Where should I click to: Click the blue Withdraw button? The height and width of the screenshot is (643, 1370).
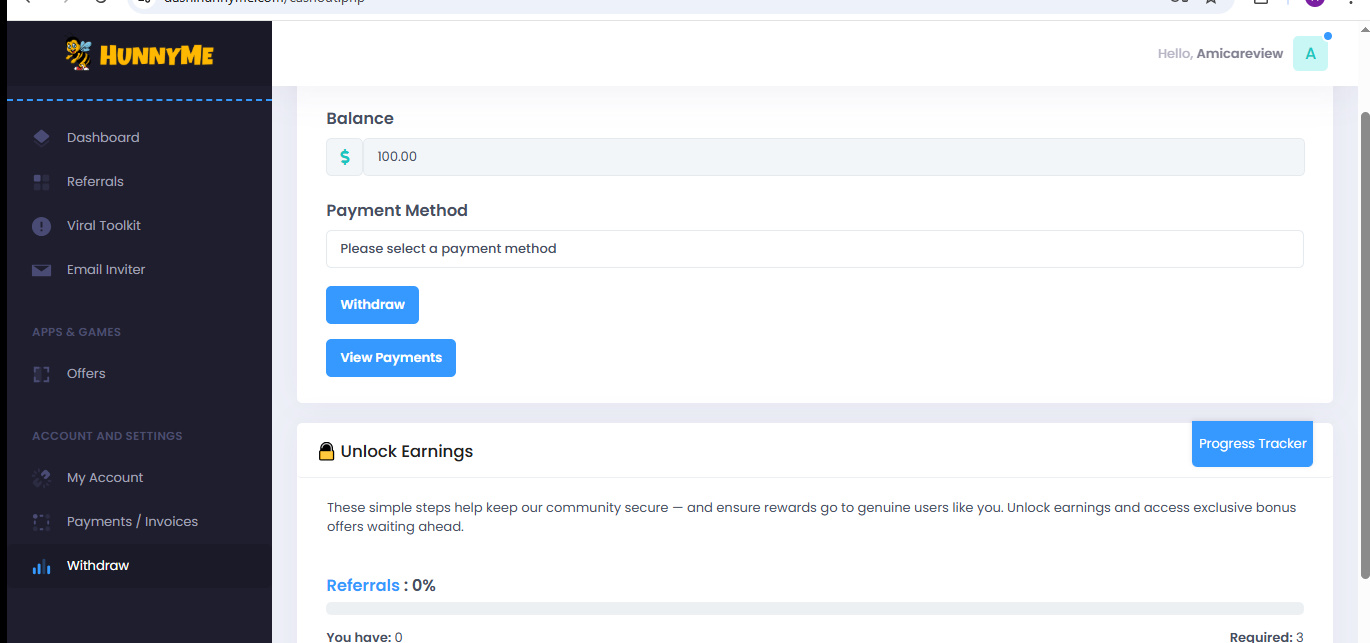click(x=372, y=305)
